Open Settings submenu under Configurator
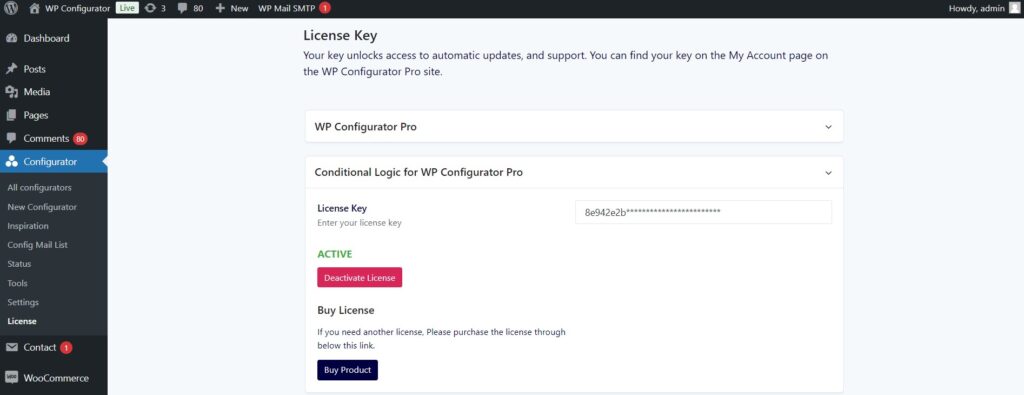 23,302
